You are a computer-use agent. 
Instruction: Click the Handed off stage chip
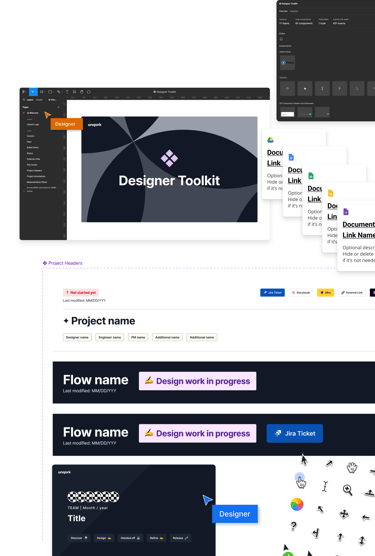(x=130, y=538)
